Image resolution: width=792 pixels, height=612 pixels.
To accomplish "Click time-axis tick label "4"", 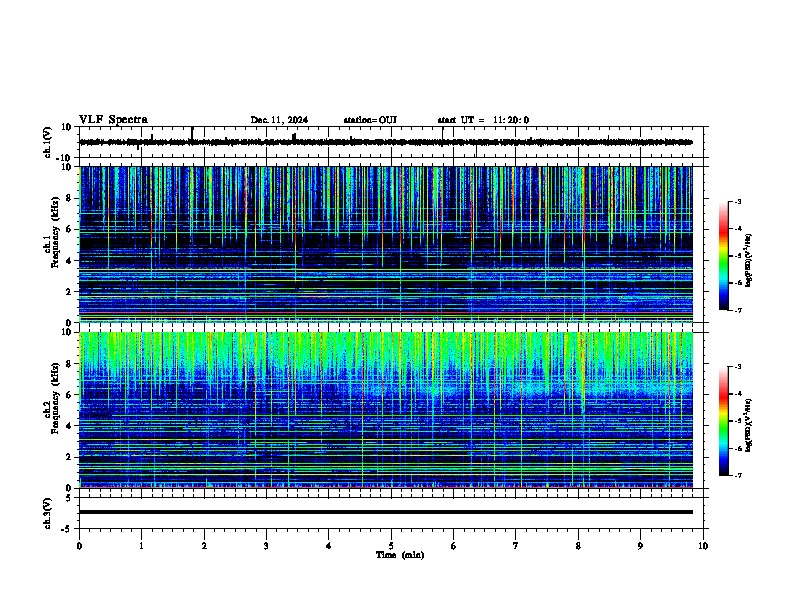I will point(329,546).
